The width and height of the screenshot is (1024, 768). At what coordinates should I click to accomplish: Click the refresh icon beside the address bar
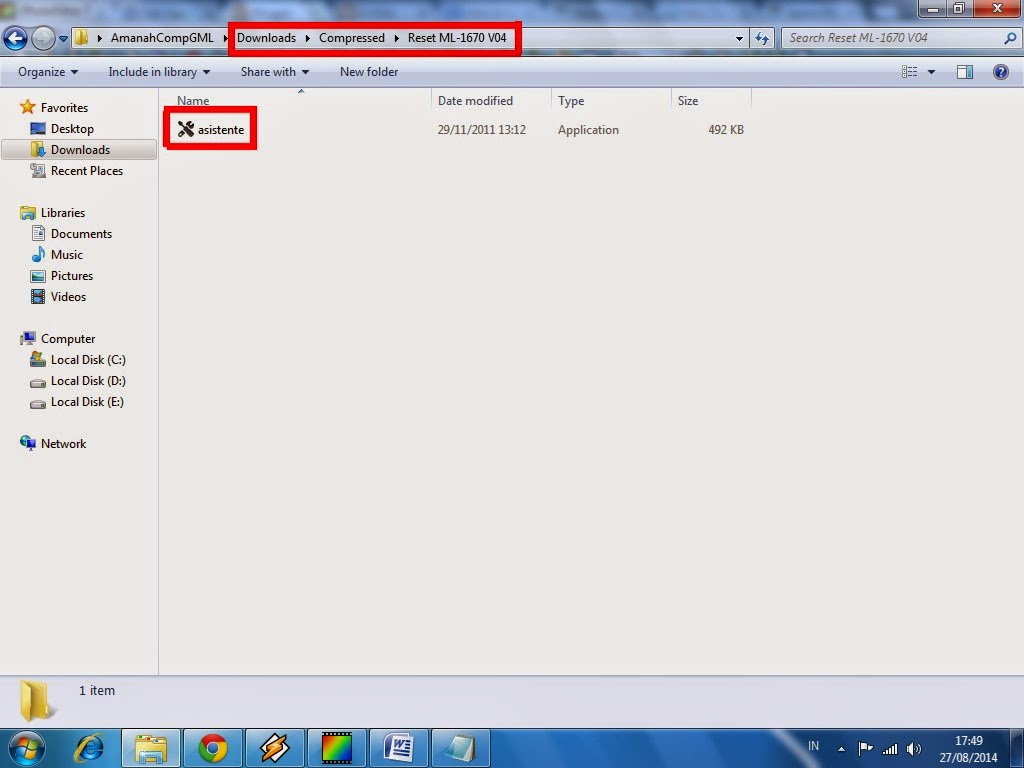coord(762,38)
